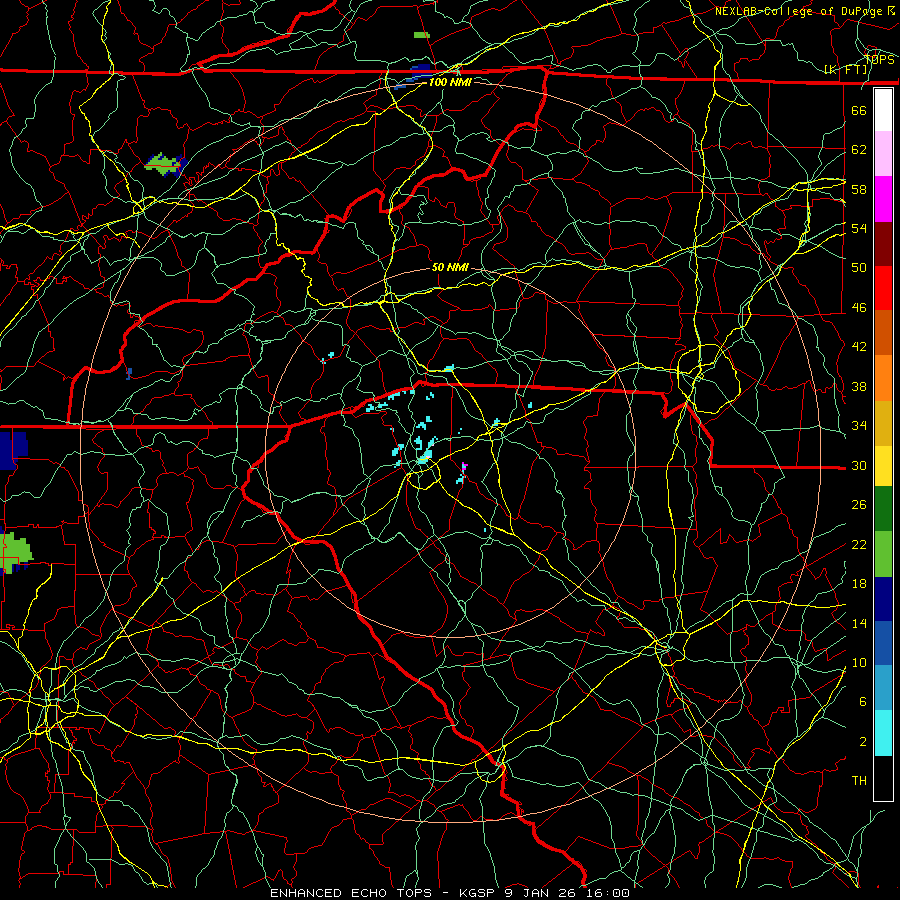The height and width of the screenshot is (900, 900).
Task: Click the '[K FT]' units label
Action: click(x=845, y=70)
